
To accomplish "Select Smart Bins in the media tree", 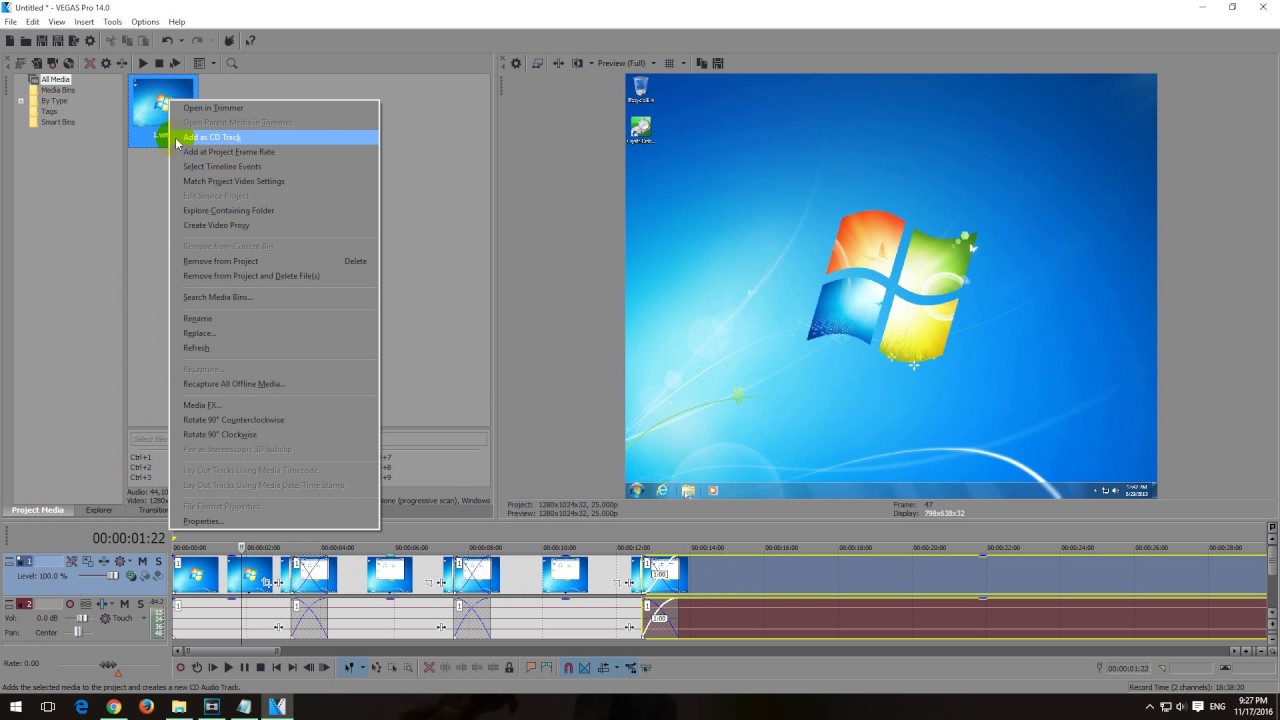I will coord(57,122).
